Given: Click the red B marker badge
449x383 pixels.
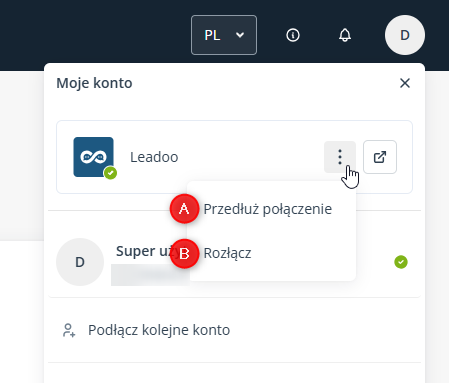Looking at the screenshot, I should 184,254.
